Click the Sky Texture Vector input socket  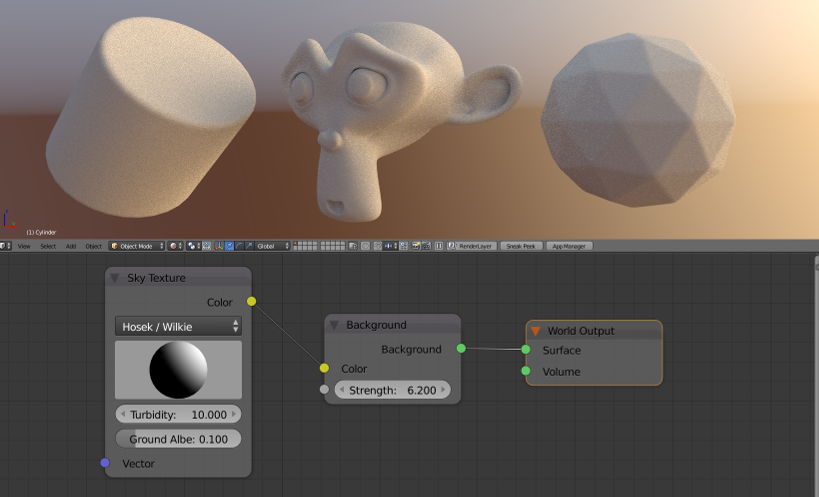(105, 463)
